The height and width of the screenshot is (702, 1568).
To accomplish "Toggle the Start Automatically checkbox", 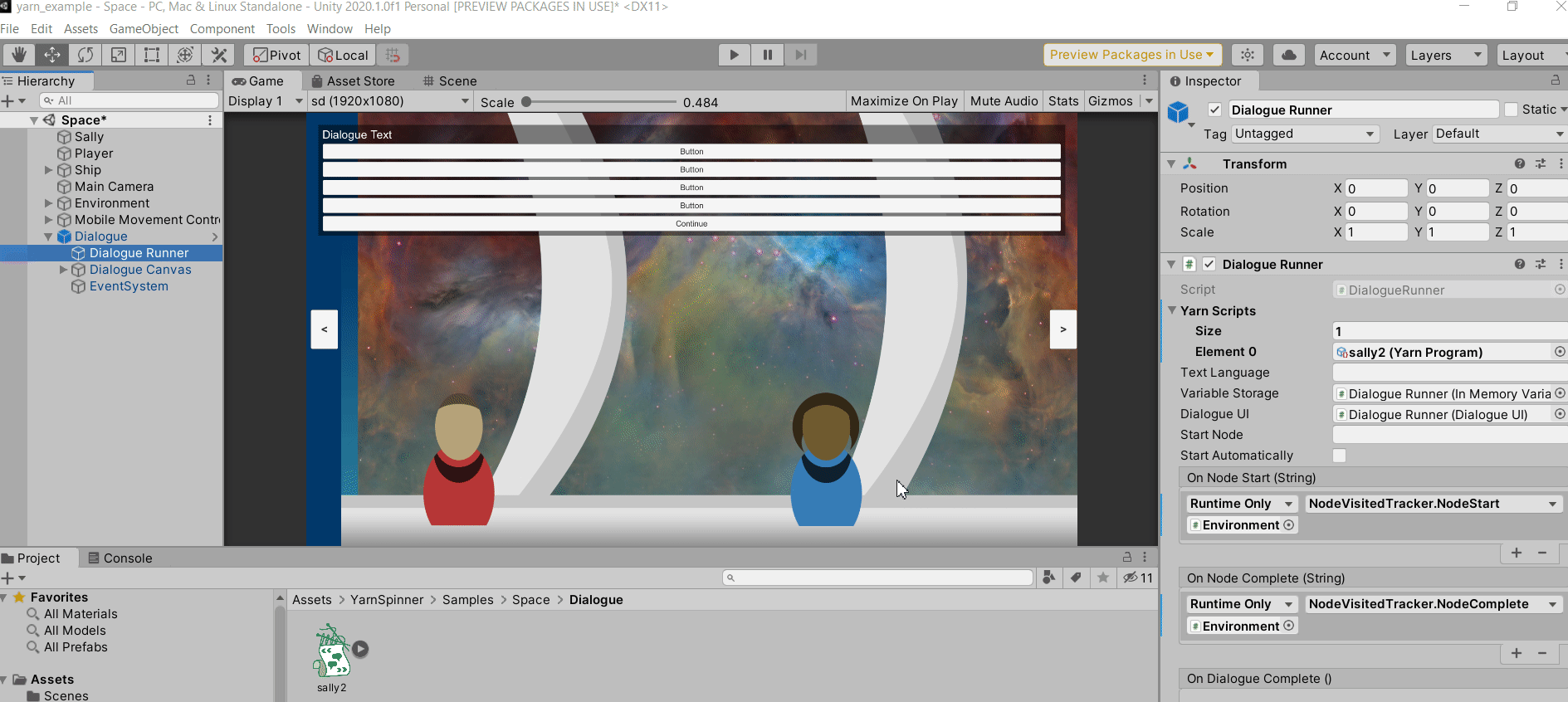I will point(1339,456).
